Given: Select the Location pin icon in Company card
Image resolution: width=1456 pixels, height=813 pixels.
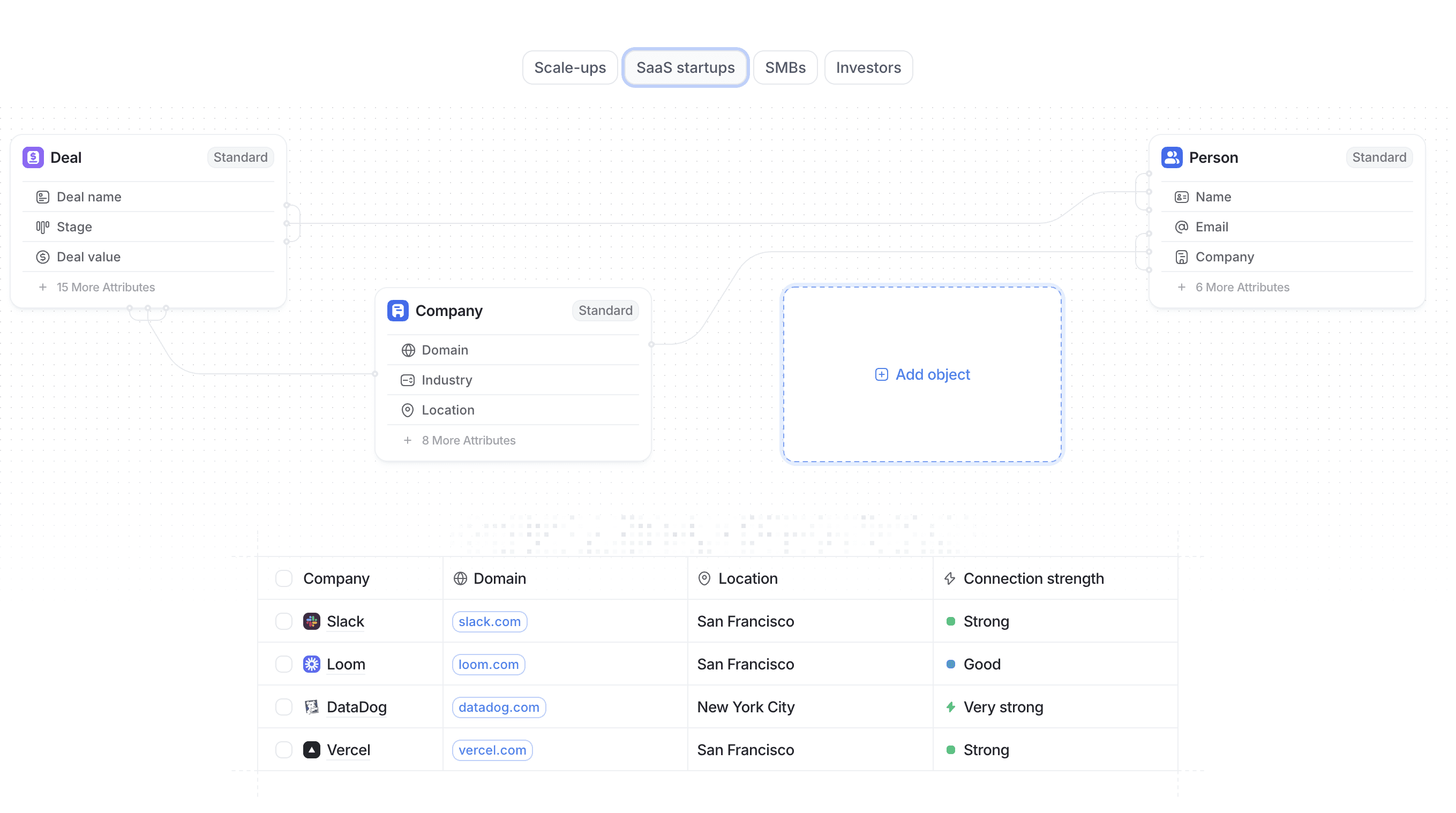Looking at the screenshot, I should pyautogui.click(x=408, y=410).
